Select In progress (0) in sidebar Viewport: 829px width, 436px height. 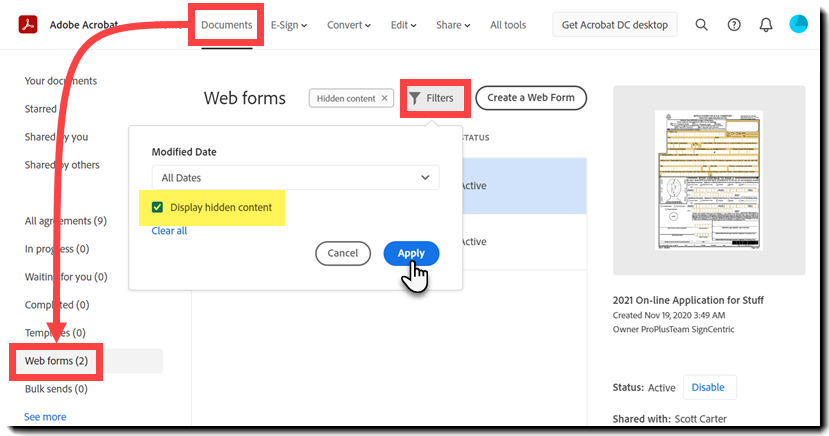(x=57, y=249)
